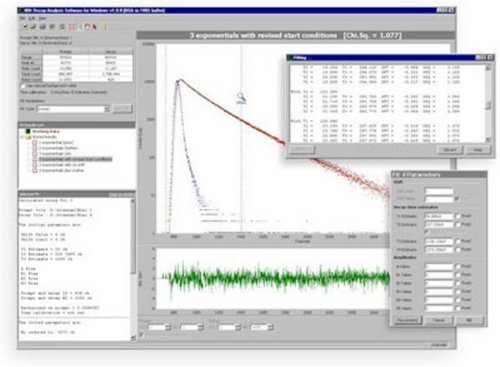500x367 pixels.
Task: Click the Working Data green icon
Action: (28, 132)
